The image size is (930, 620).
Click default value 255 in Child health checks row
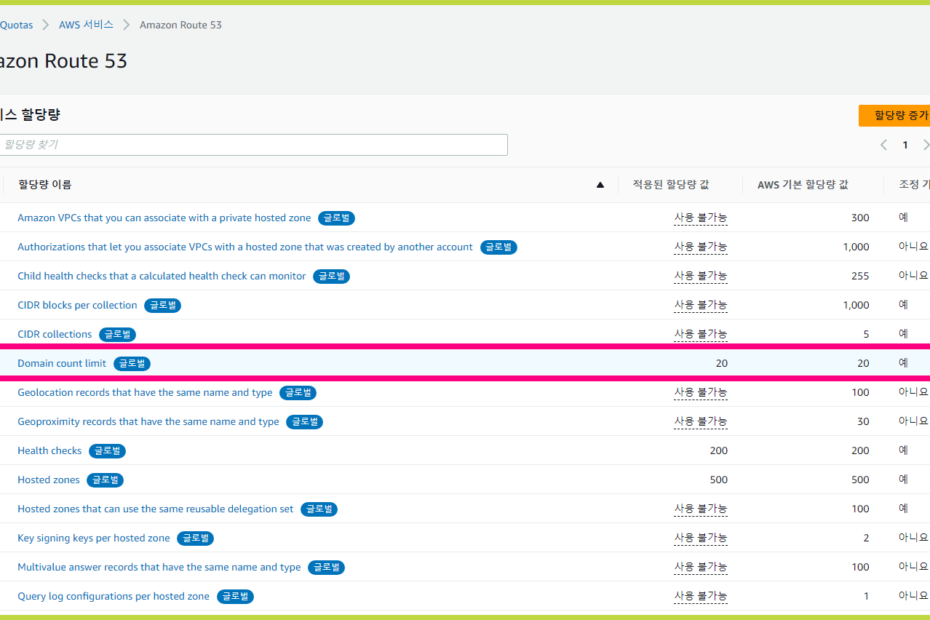click(860, 276)
